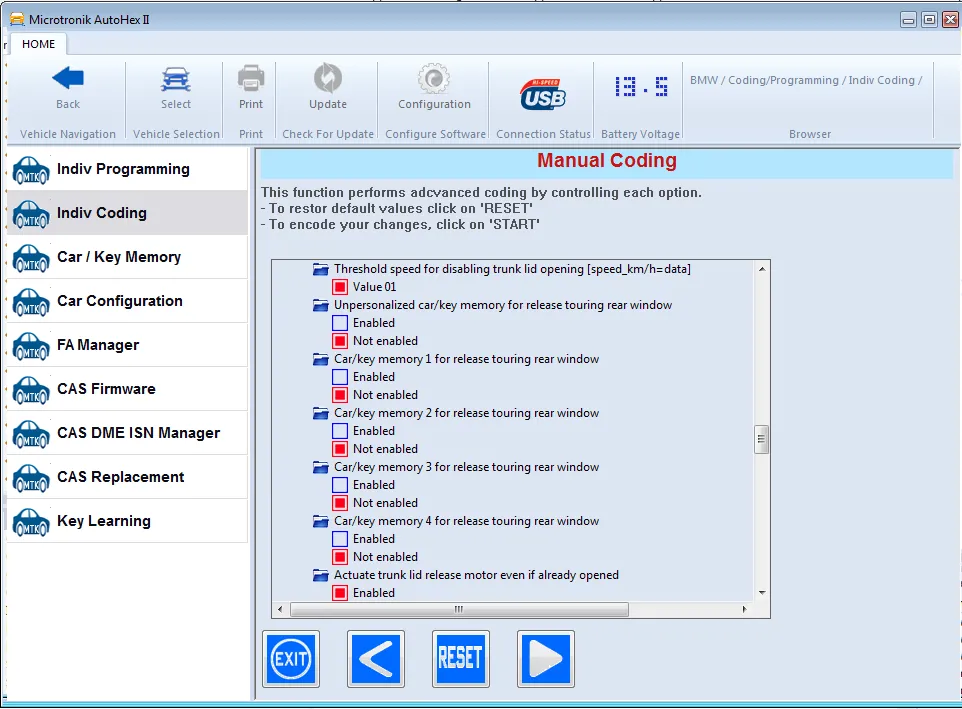Image resolution: width=962 pixels, height=709 pixels.
Task: Click car icon beside Key Learning
Action: click(x=31, y=523)
